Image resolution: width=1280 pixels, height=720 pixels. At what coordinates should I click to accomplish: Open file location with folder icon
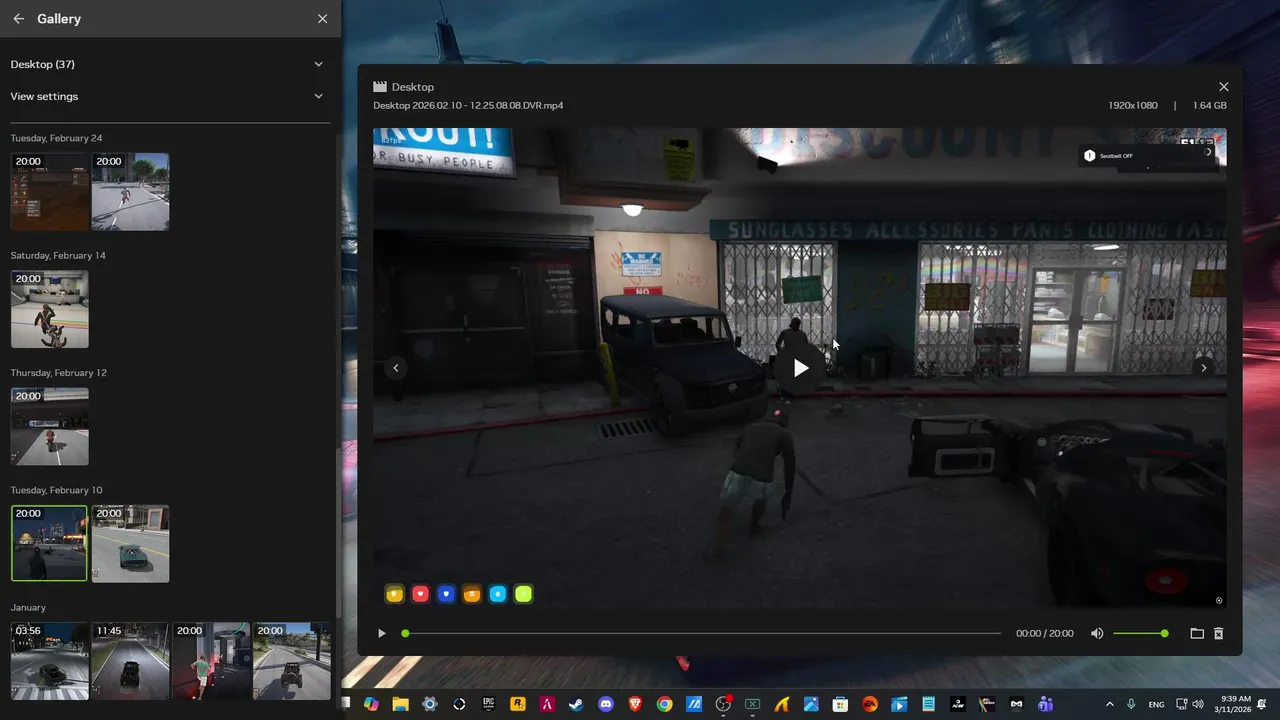pos(1197,633)
